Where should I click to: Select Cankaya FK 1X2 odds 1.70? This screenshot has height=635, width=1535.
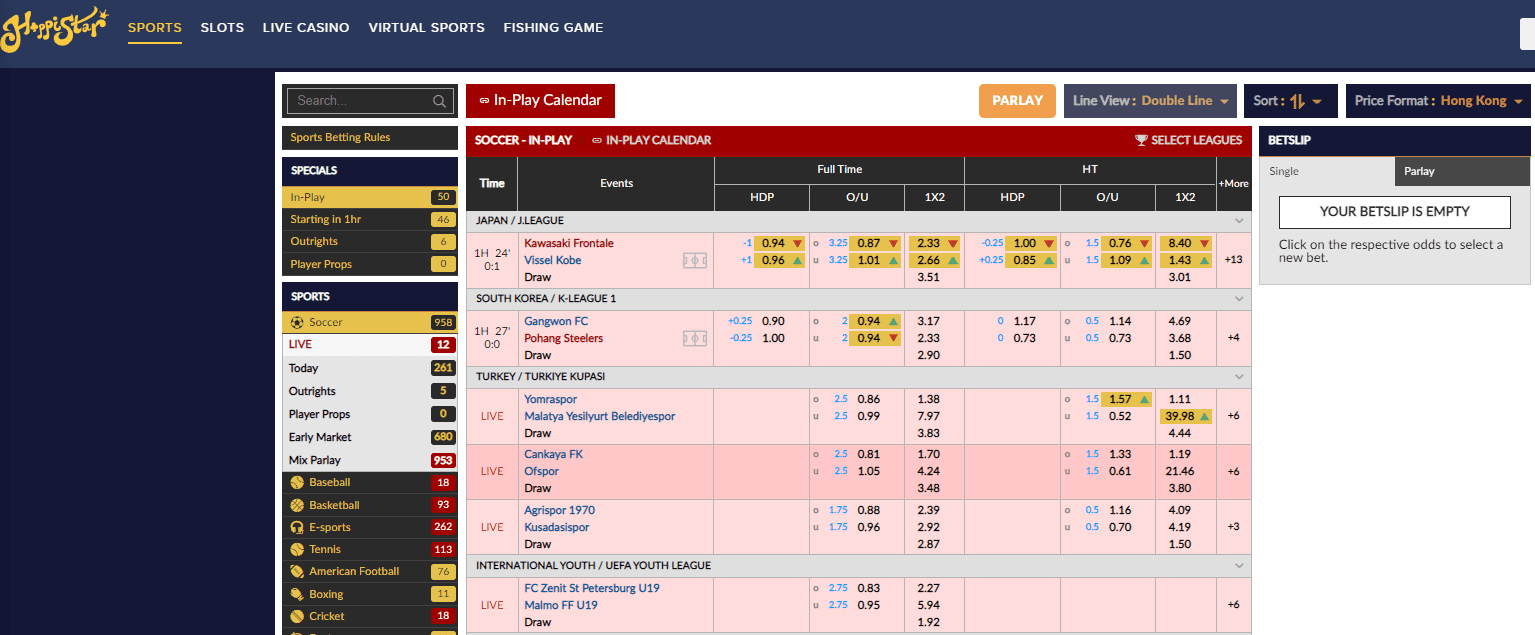928,454
